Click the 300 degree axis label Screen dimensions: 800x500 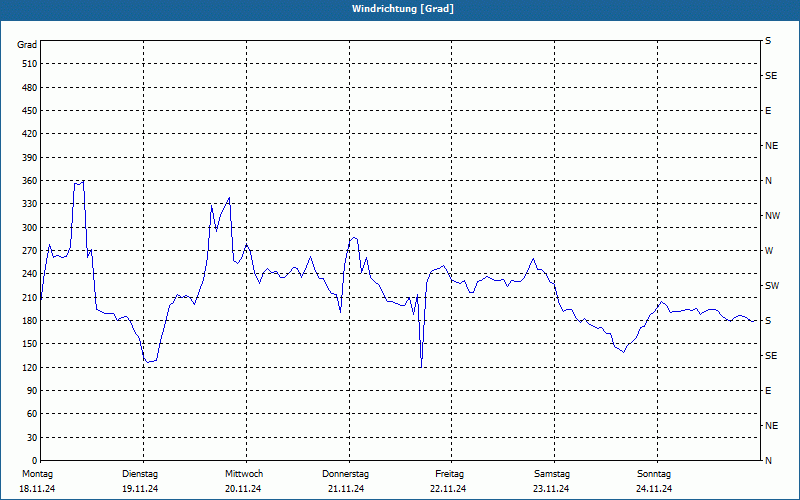coord(30,228)
